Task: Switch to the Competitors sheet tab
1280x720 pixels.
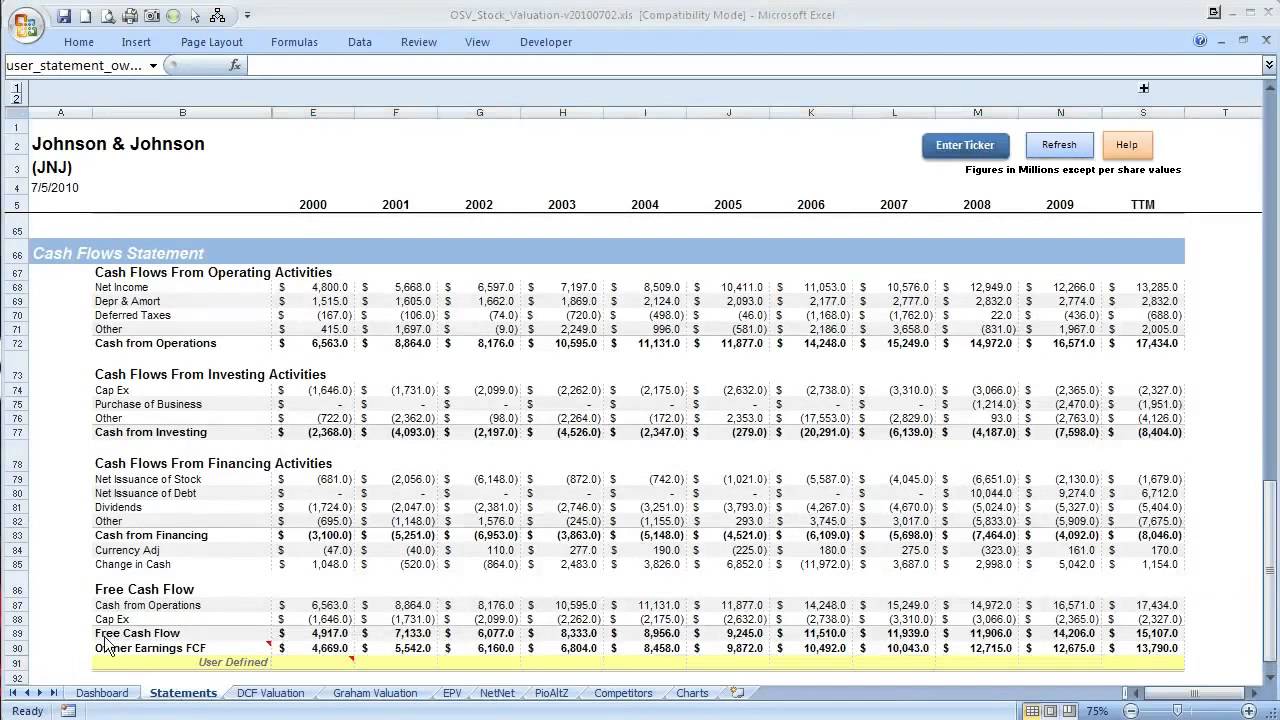Action: click(x=623, y=693)
